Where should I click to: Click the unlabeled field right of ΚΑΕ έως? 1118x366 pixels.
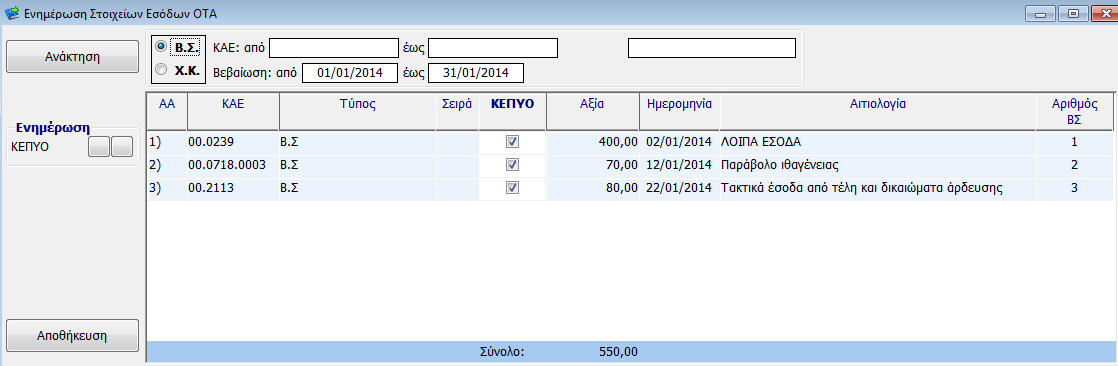tap(712, 48)
